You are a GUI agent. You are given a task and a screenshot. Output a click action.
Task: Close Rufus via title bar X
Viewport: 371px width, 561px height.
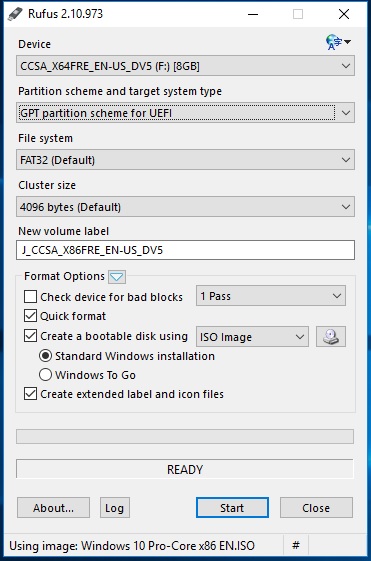(344, 14)
